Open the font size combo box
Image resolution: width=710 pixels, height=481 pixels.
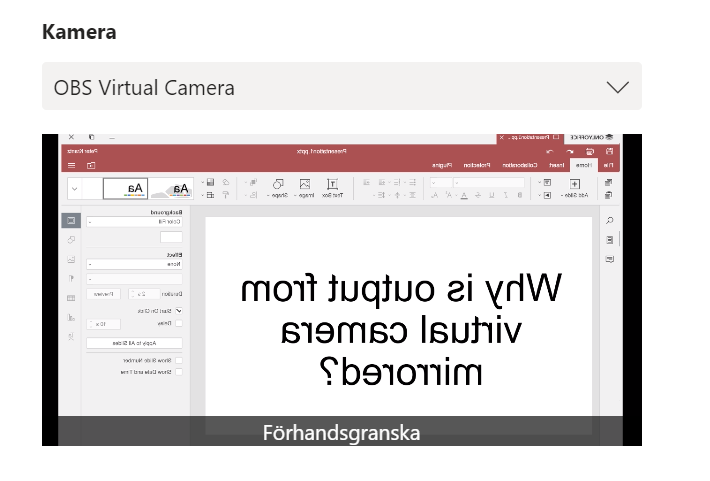(x=441, y=183)
